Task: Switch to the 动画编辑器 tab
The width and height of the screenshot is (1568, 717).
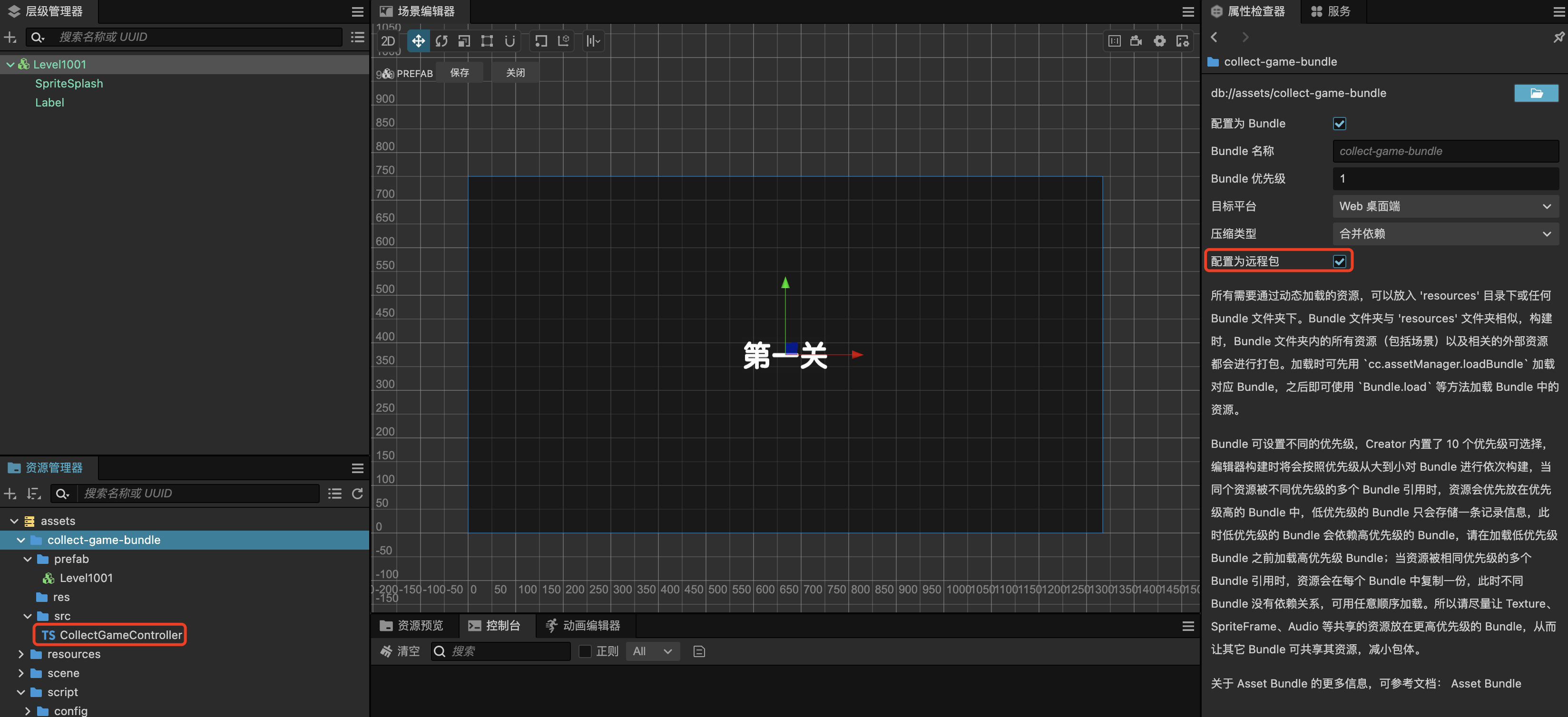Action: coord(583,625)
